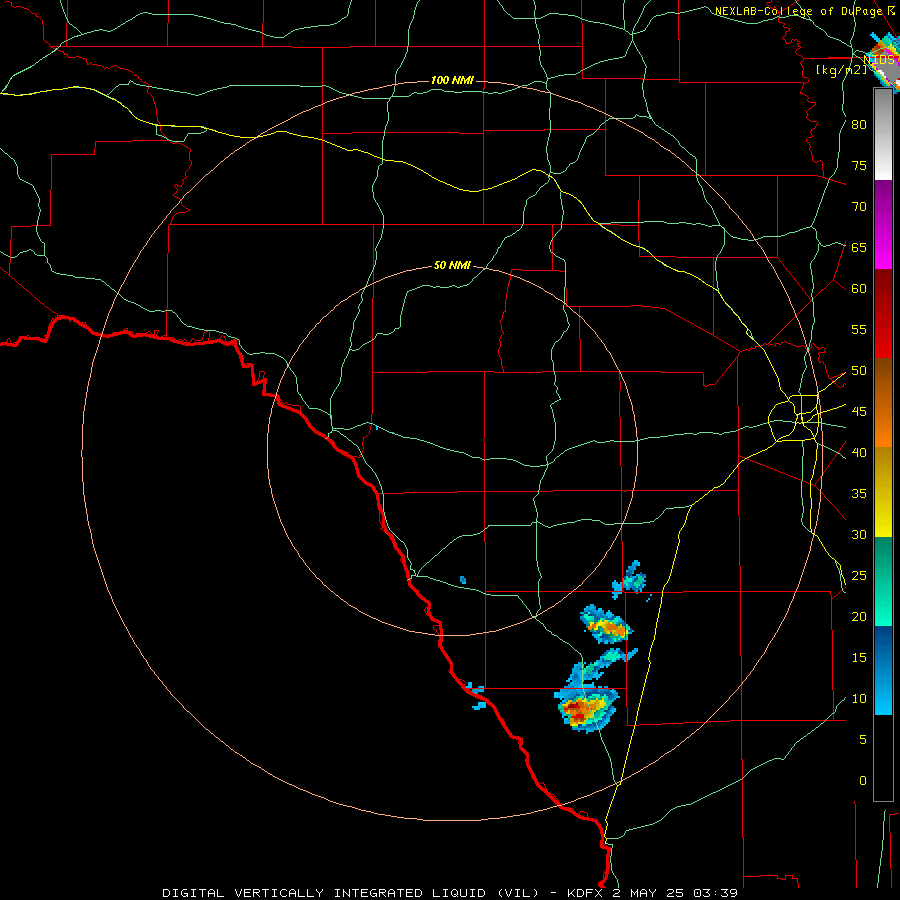Click the "50 NMI" range ring label
The image size is (900, 900).
(452, 265)
